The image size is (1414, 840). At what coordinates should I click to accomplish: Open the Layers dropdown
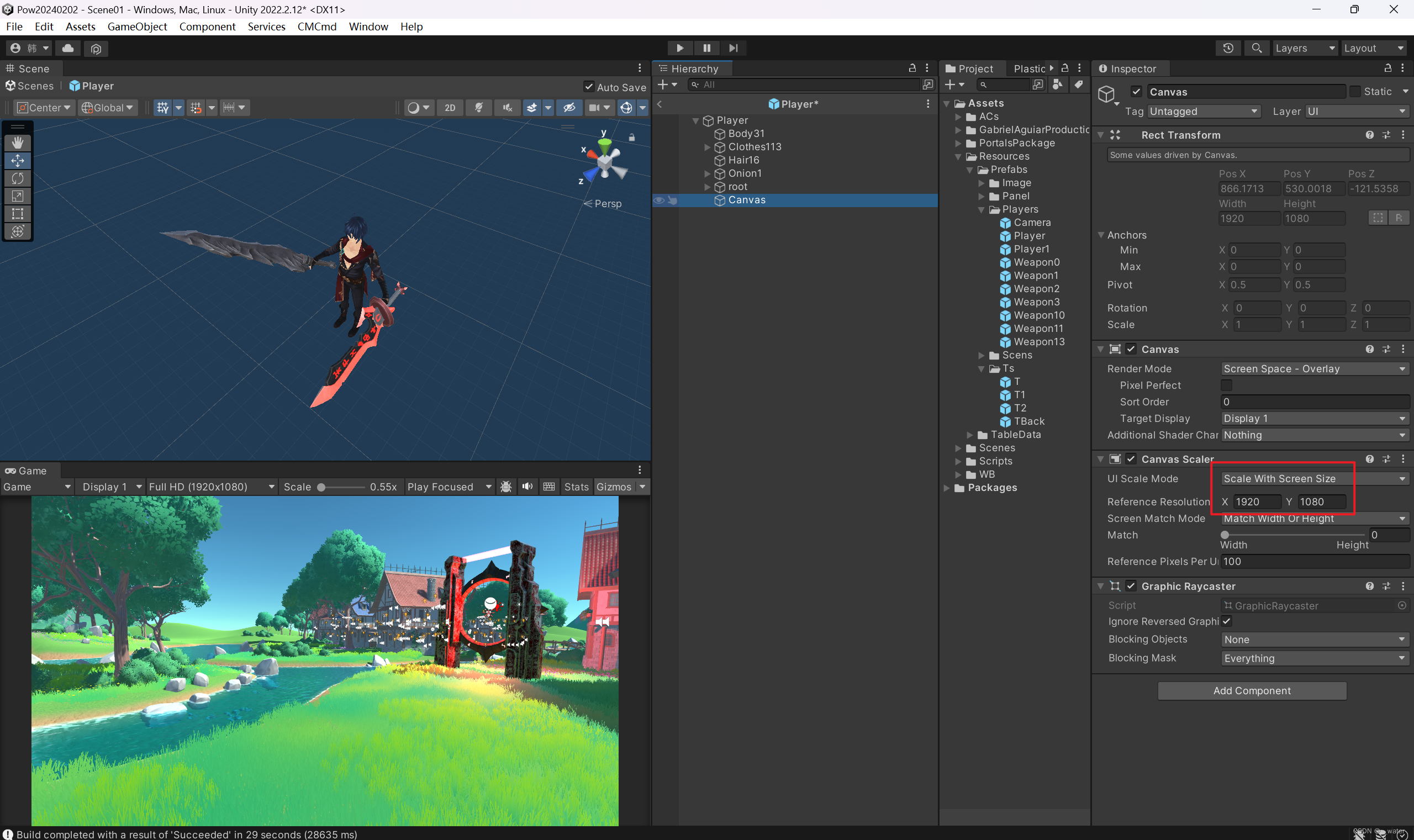click(1305, 48)
